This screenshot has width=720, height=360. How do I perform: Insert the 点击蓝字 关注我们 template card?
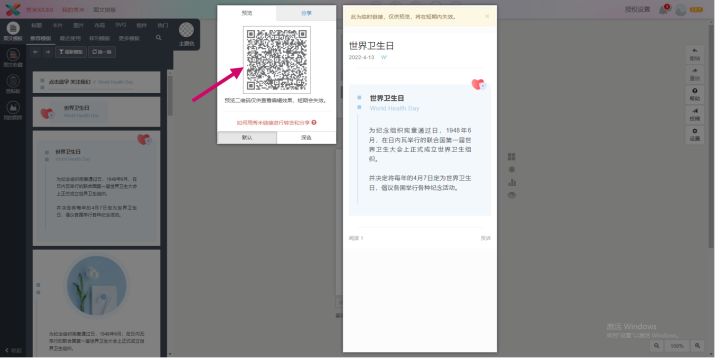coord(96,82)
